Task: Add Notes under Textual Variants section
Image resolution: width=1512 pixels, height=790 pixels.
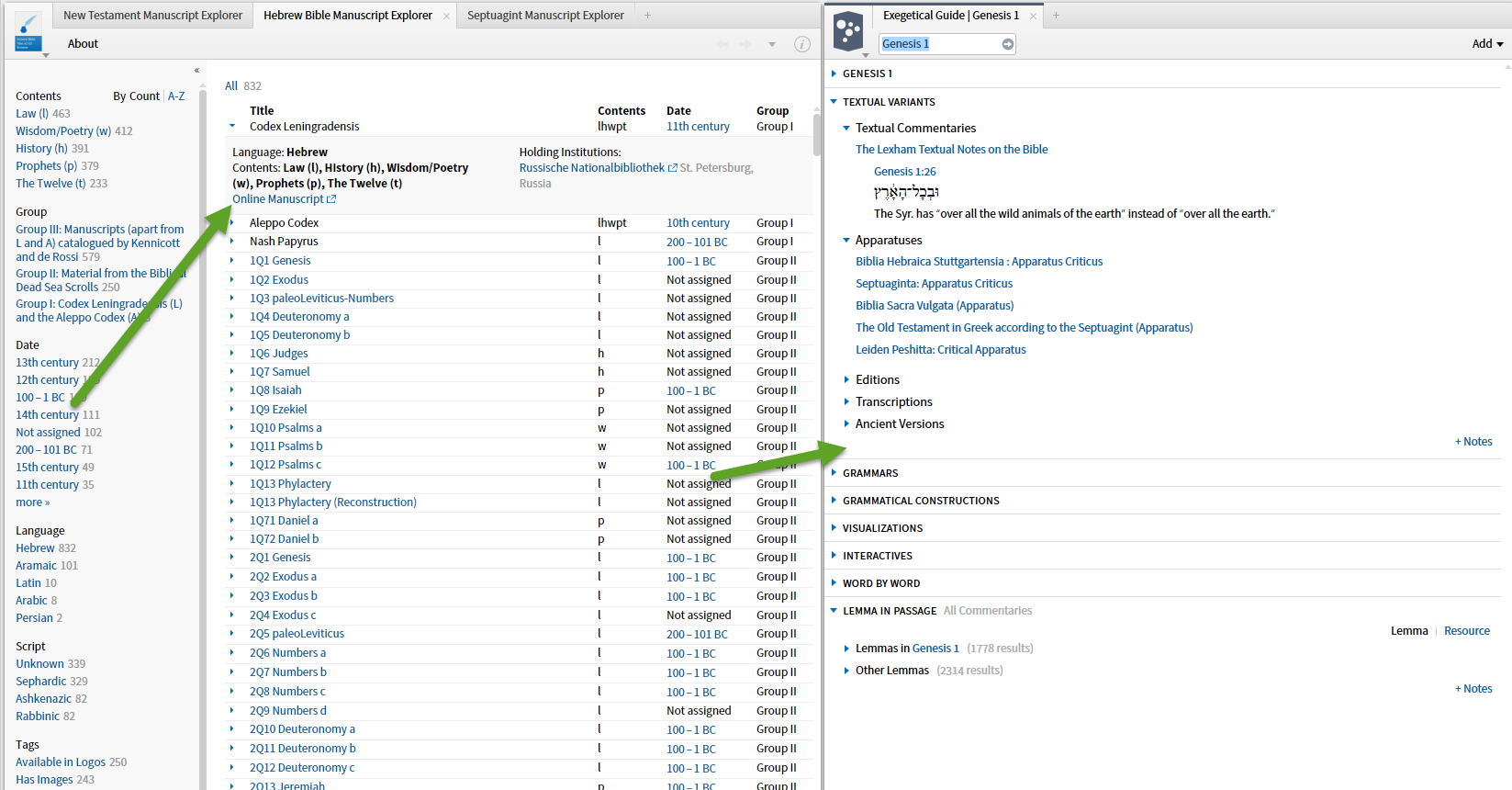Action: 1473,442
